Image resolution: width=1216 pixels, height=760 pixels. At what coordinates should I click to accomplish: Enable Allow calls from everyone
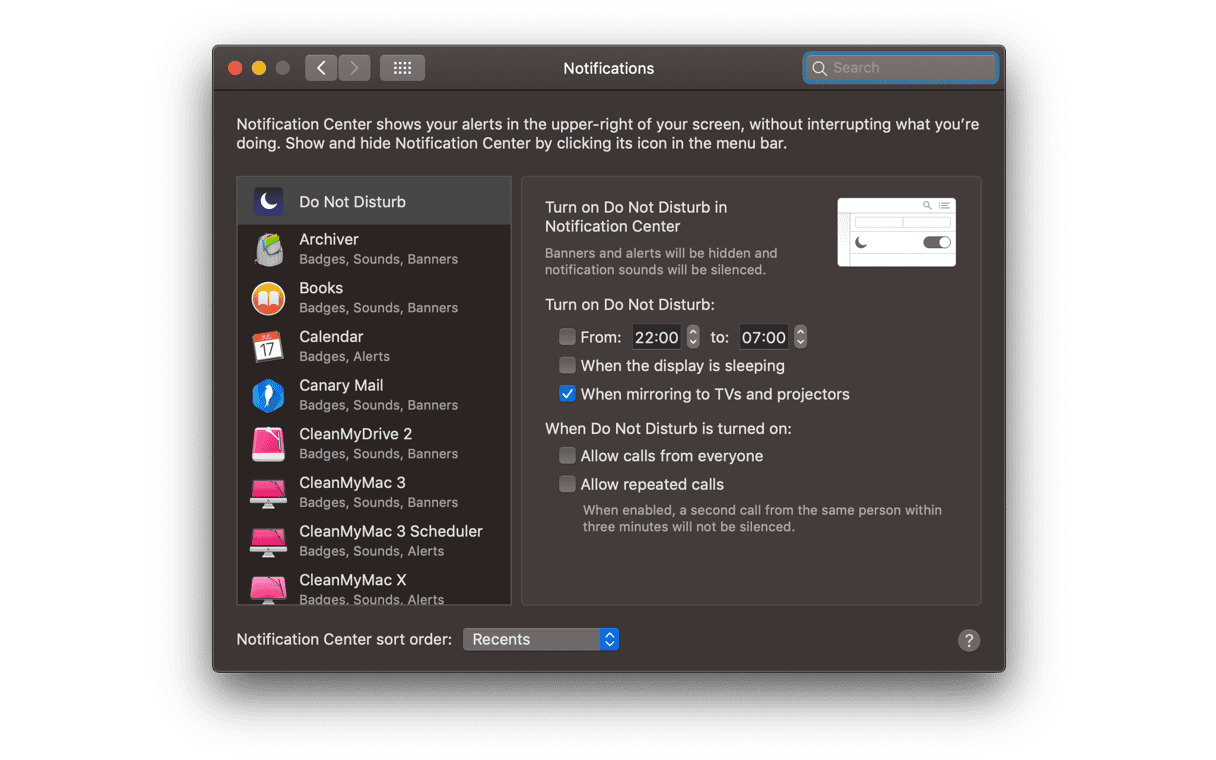point(567,456)
